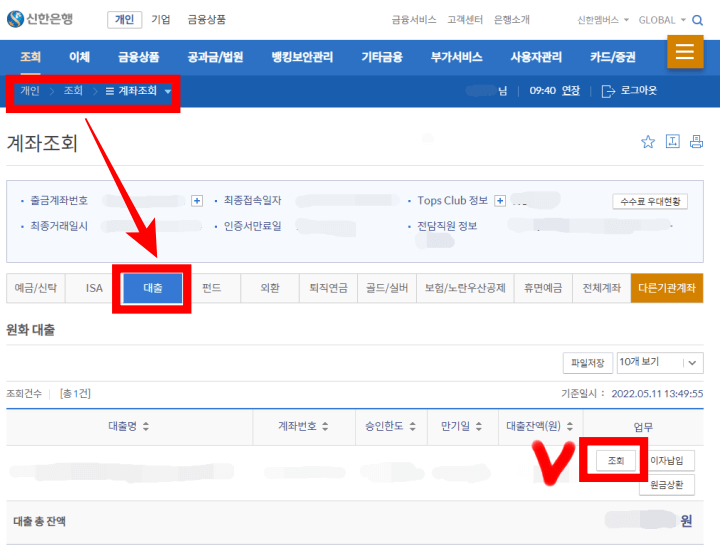Open the 부가서비스 main menu

click(456, 57)
